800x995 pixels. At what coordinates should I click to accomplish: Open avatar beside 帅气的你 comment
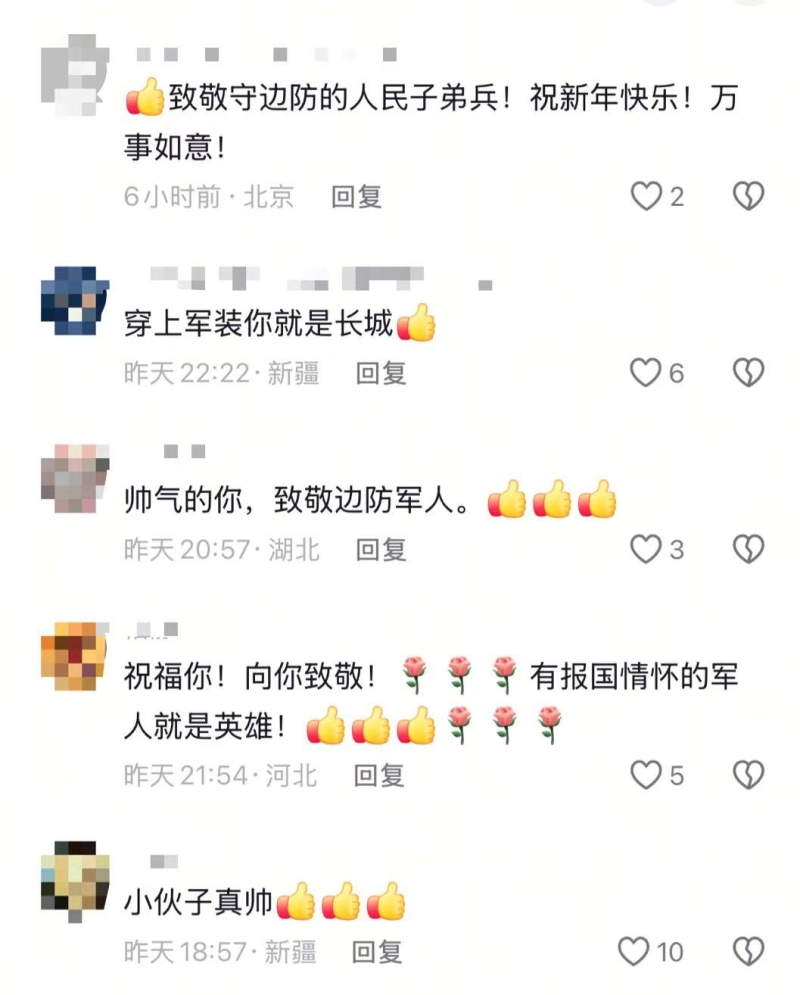(x=75, y=478)
